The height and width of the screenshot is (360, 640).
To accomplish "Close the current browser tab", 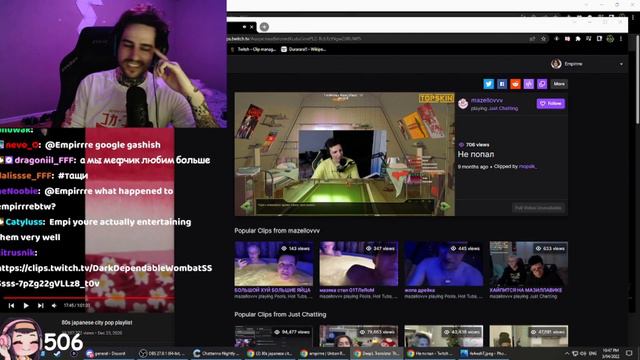I will (252, 27).
